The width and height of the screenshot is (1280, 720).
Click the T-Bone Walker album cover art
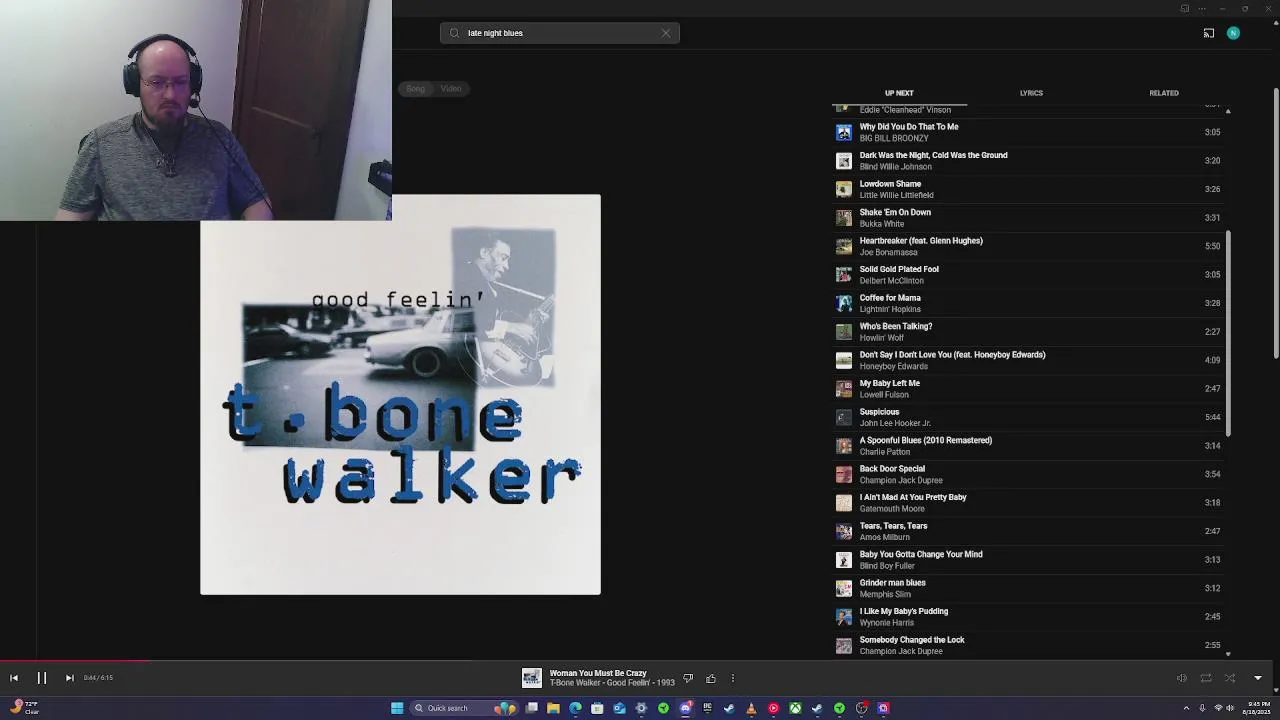tap(400, 395)
